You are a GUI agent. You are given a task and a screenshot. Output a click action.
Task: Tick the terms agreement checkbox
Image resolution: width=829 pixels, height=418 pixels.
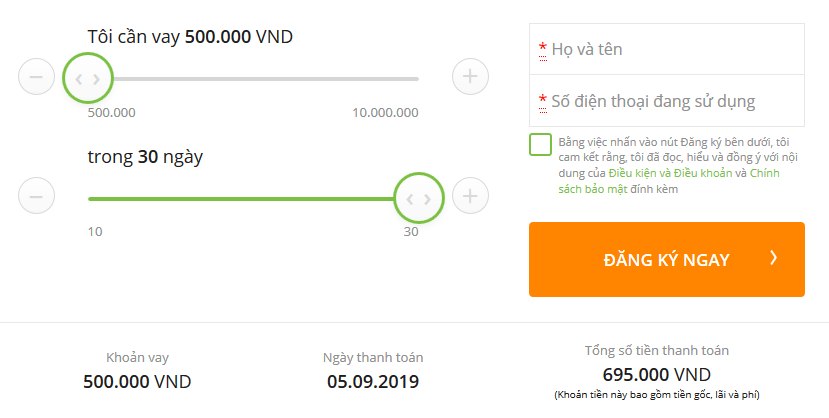541,145
